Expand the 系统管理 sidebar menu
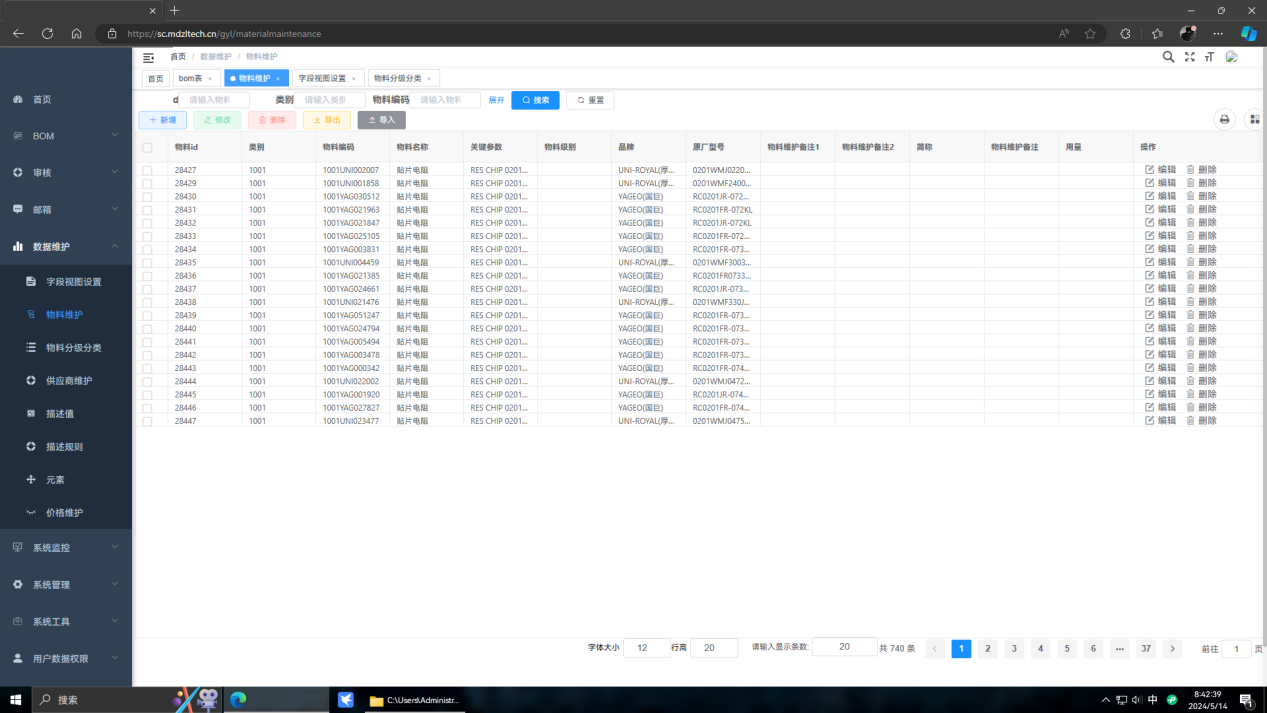Viewport: 1267px width, 713px height. (x=66, y=585)
